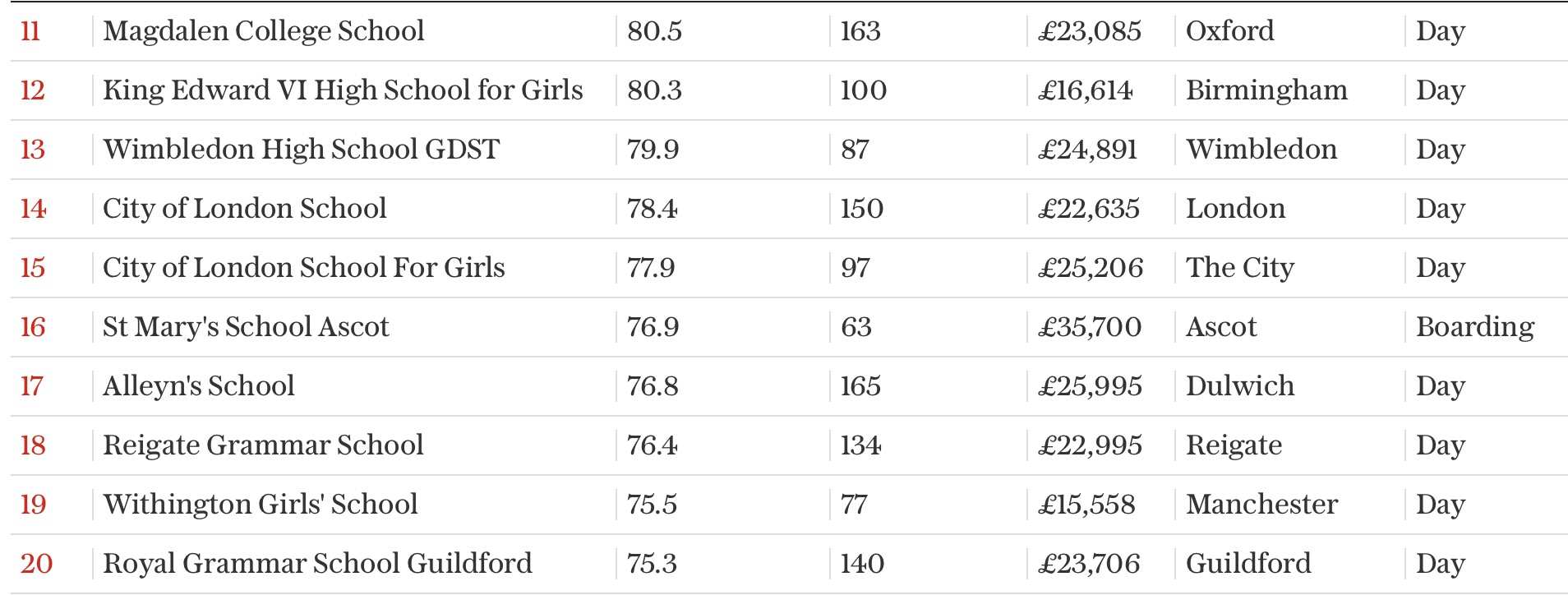Select King Edward VI High School for Girls
The height and width of the screenshot is (595, 1568).
pos(343,90)
